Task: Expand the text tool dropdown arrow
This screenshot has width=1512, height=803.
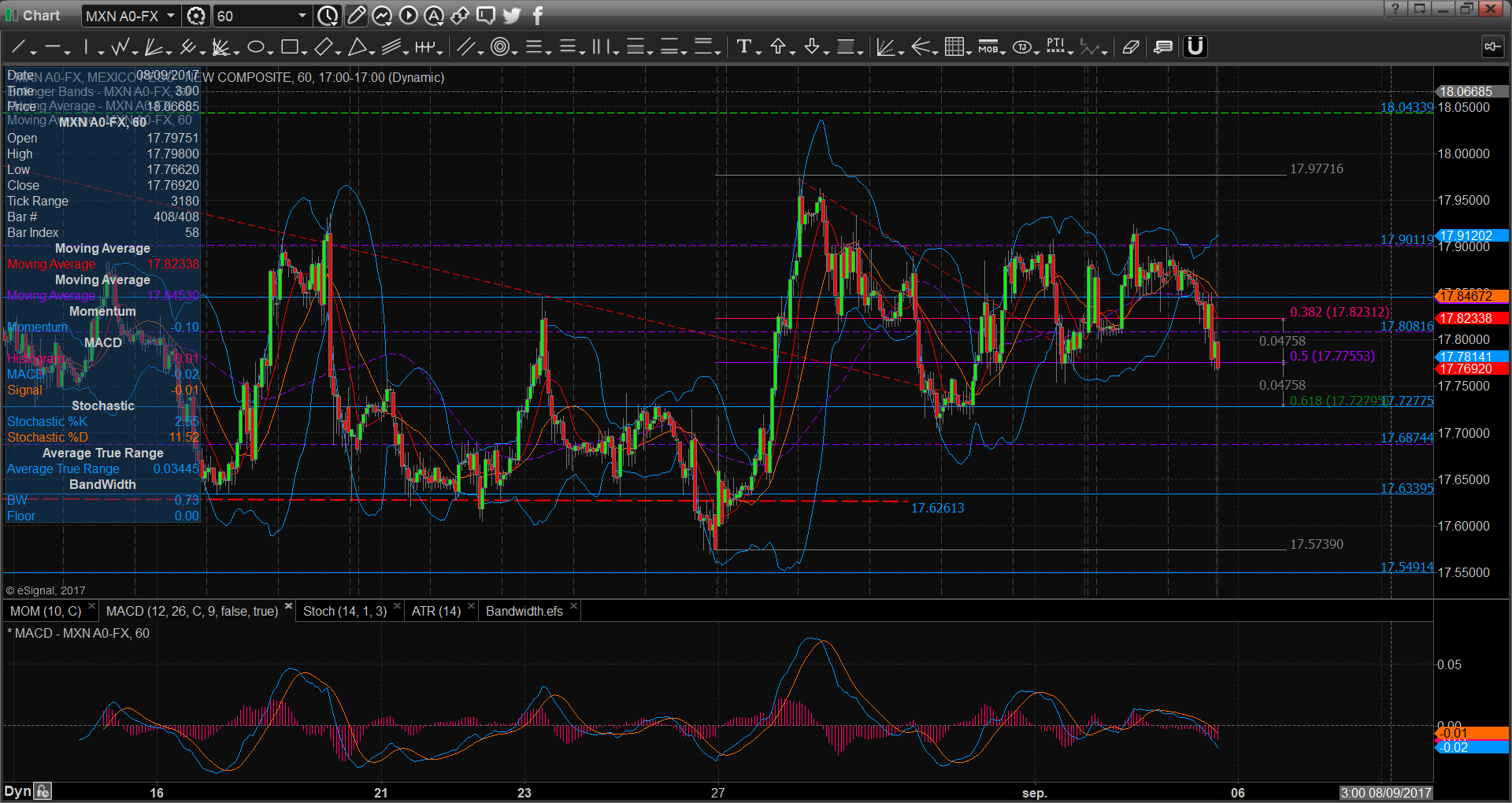Action: coord(758,52)
